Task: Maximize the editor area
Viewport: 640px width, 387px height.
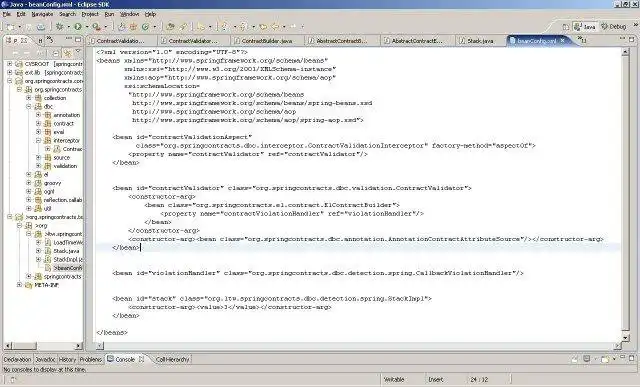Action: click(632, 39)
